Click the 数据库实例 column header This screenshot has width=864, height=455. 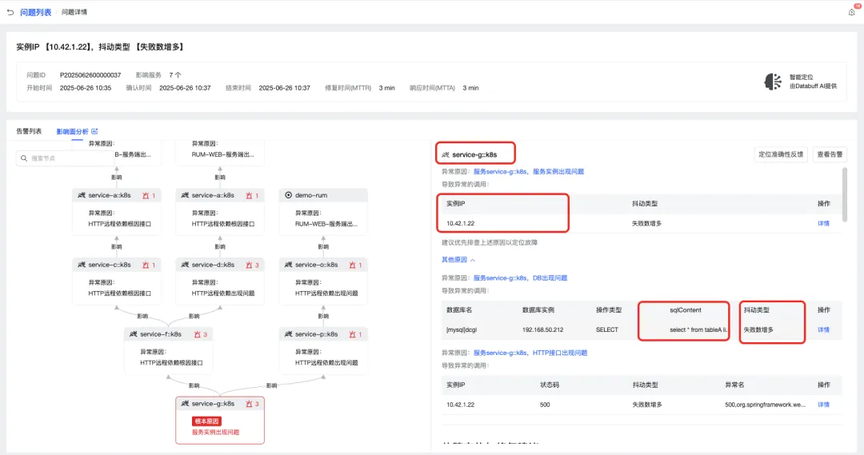click(538, 310)
